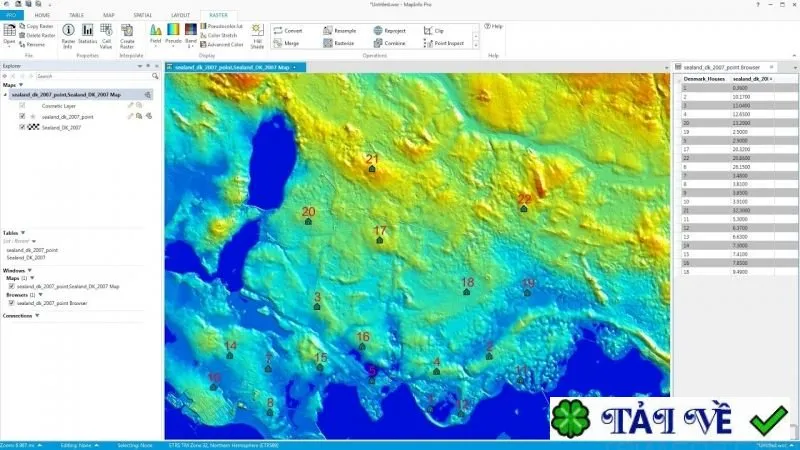Switch to the LAYOUT ribbon tab

(x=180, y=15)
